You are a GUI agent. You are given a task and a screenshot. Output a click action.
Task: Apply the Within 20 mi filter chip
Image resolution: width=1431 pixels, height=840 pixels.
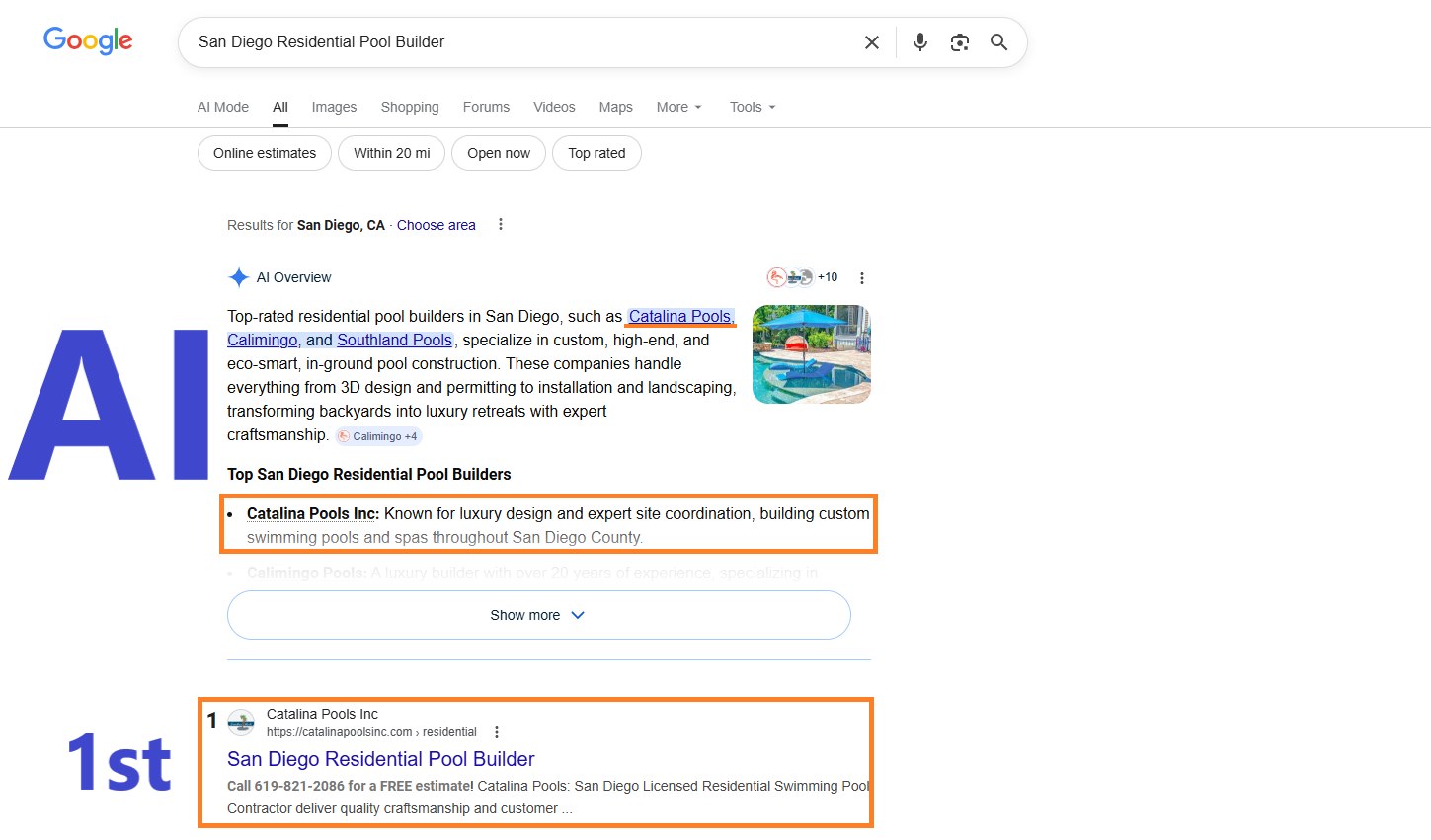coord(392,153)
